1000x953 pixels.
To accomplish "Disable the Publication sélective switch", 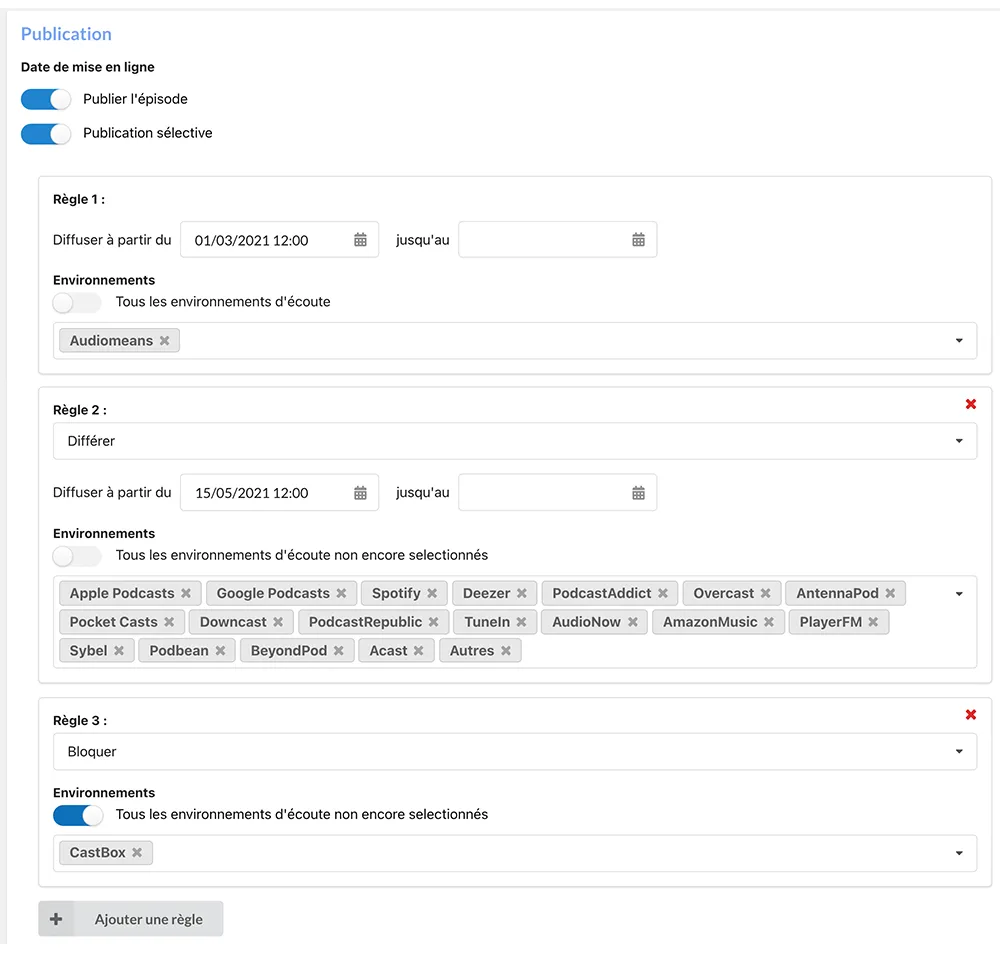I will [x=46, y=133].
